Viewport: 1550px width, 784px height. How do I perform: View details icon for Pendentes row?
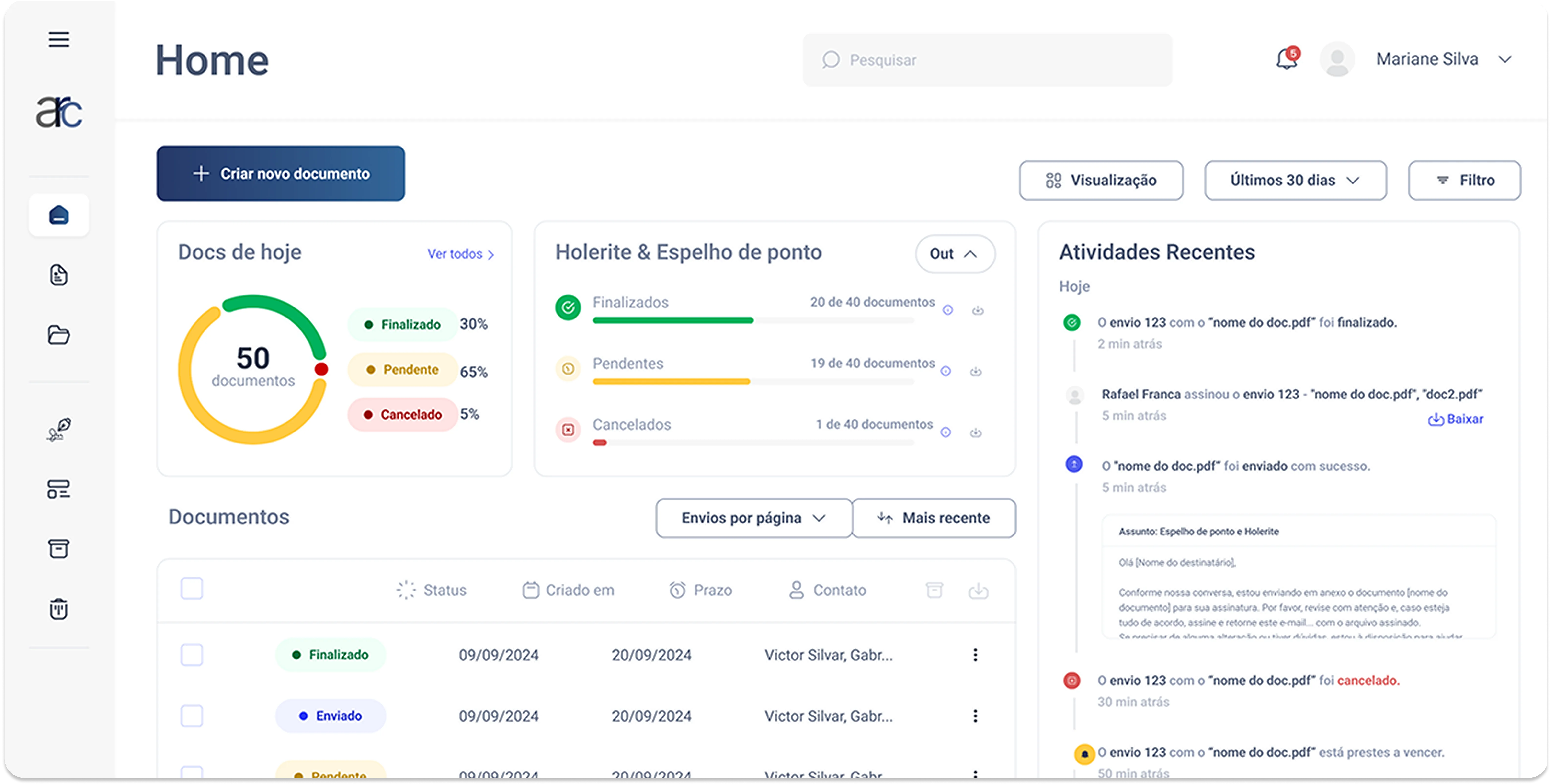pos(946,371)
